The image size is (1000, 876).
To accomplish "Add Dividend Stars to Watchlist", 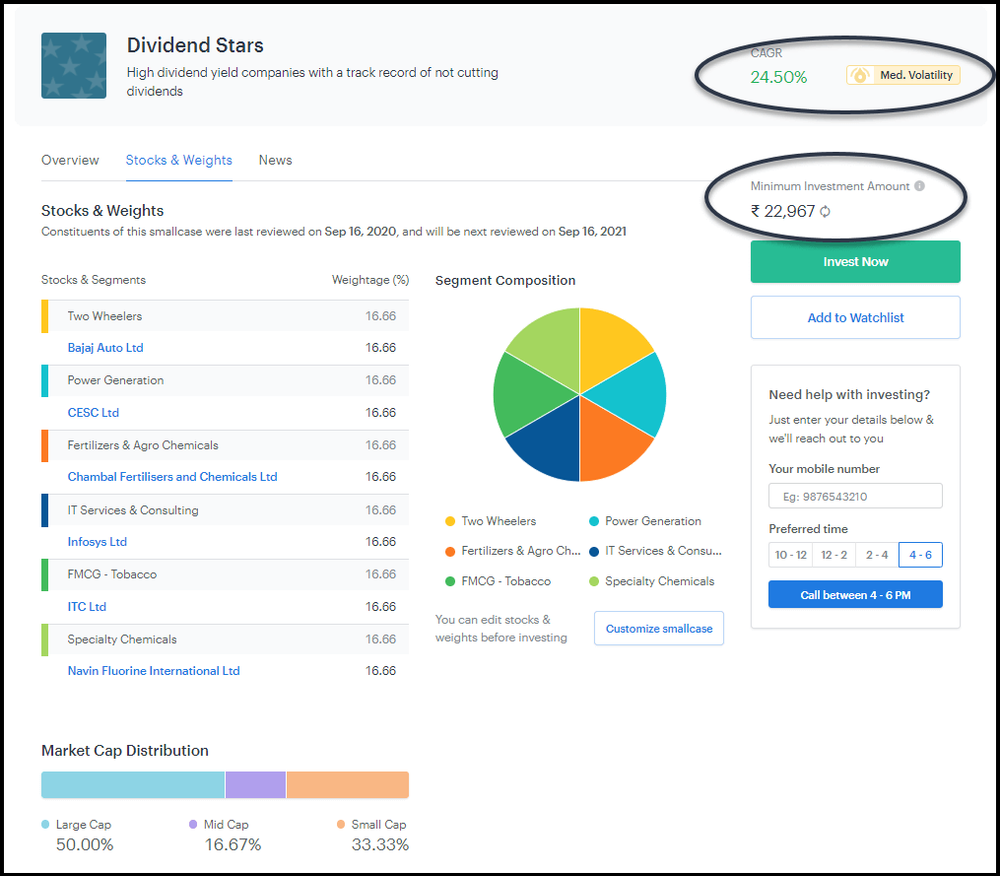I will pos(855,317).
